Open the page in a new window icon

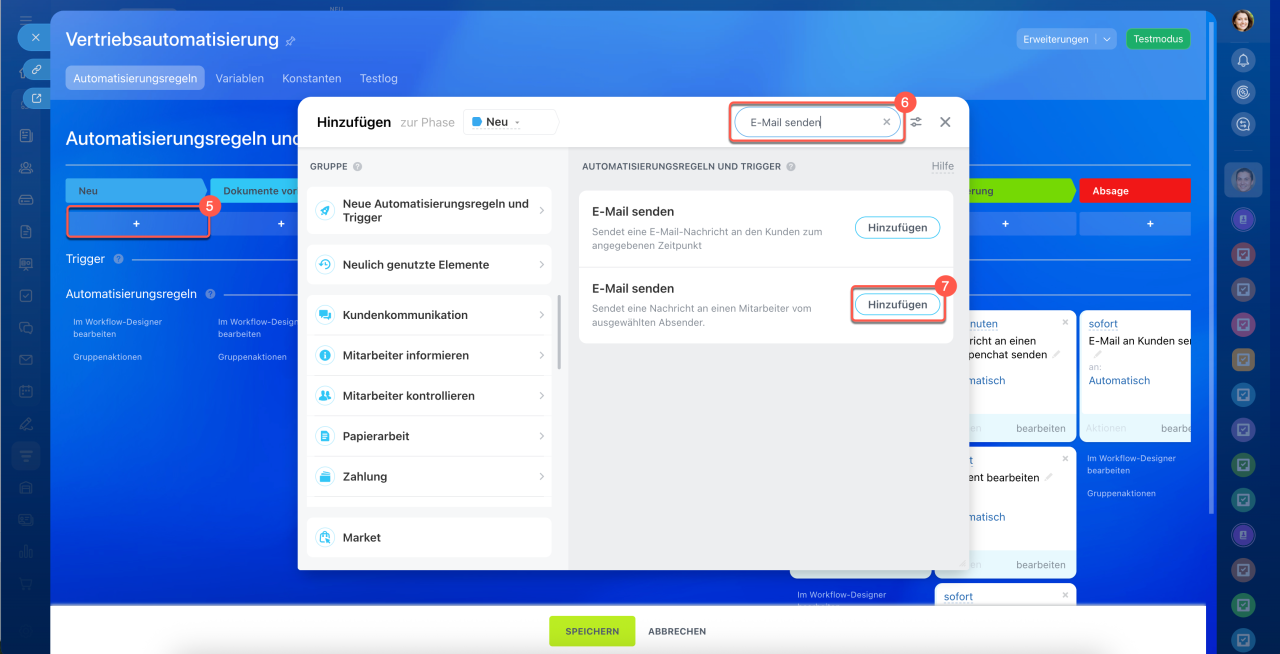[x=36, y=98]
